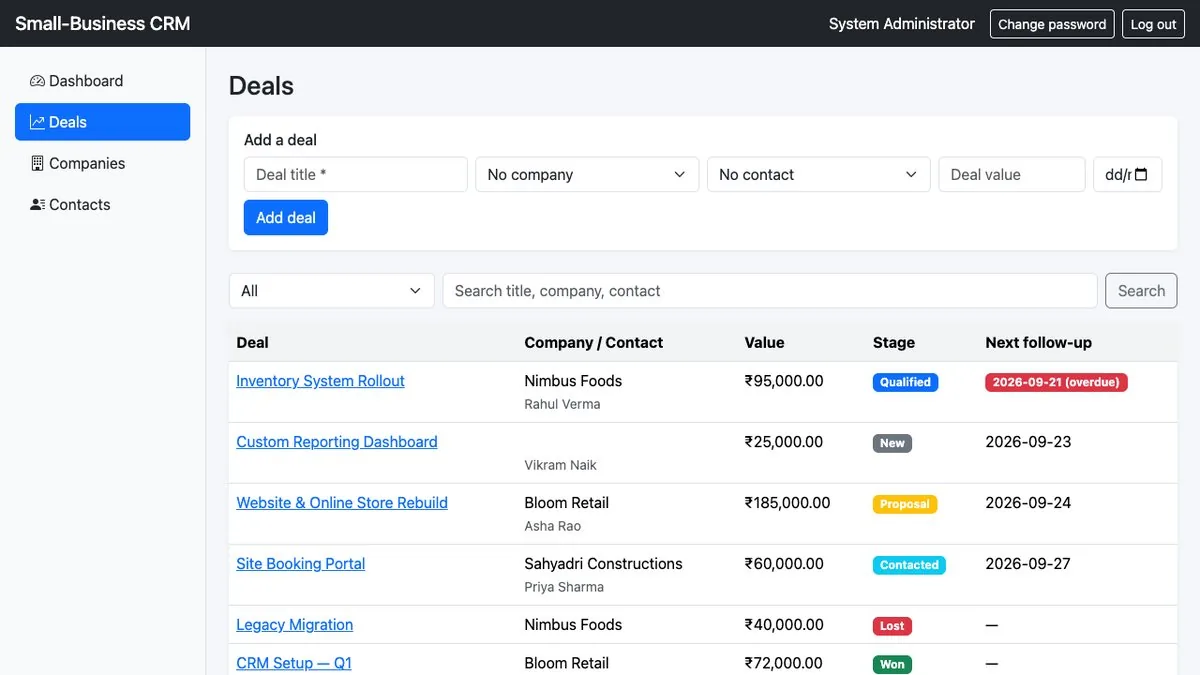Click the Deal column header
Image resolution: width=1200 pixels, height=675 pixels.
252,342
